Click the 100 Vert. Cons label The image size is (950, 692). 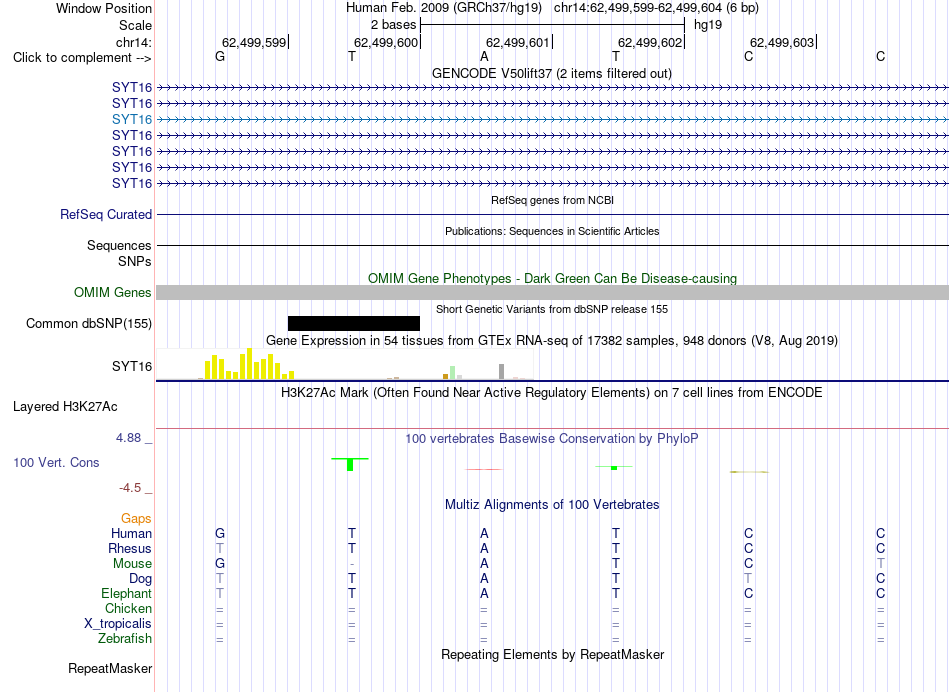coord(56,462)
